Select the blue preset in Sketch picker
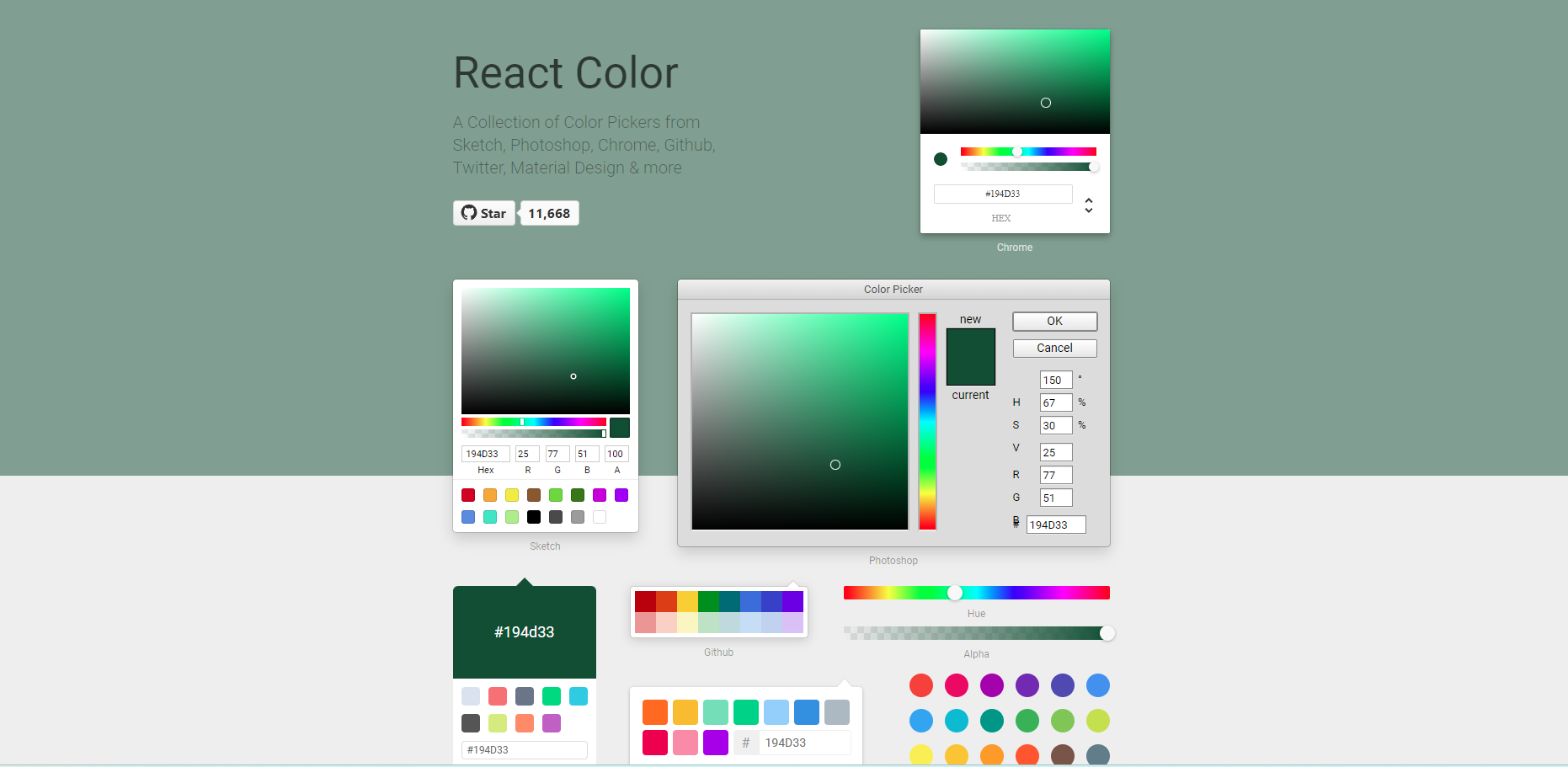Screen dimensions: 1568x767 [468, 517]
